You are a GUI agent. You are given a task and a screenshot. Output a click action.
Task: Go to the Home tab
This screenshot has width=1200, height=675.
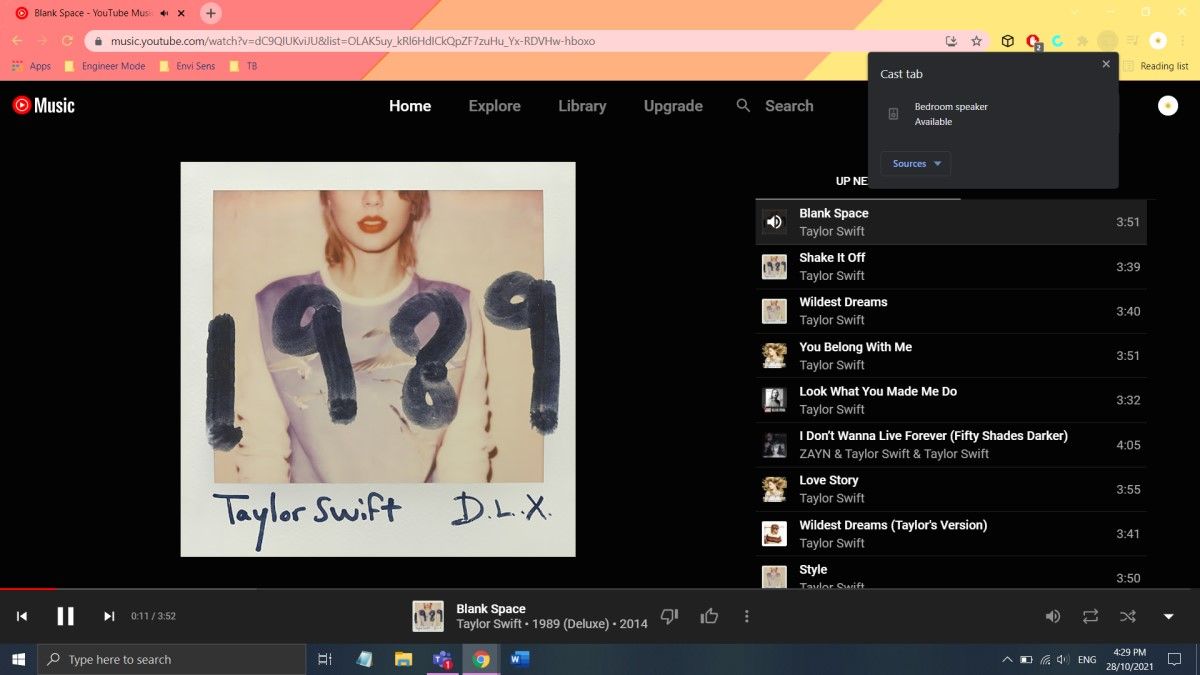coord(410,105)
